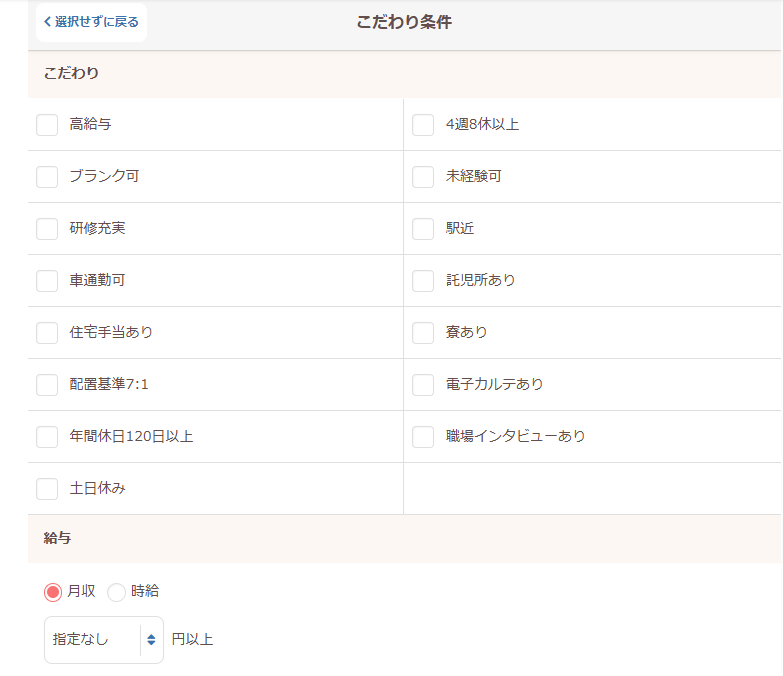Select the 未経験可 checkbox
Screen dimensions: 783x676
423,177
